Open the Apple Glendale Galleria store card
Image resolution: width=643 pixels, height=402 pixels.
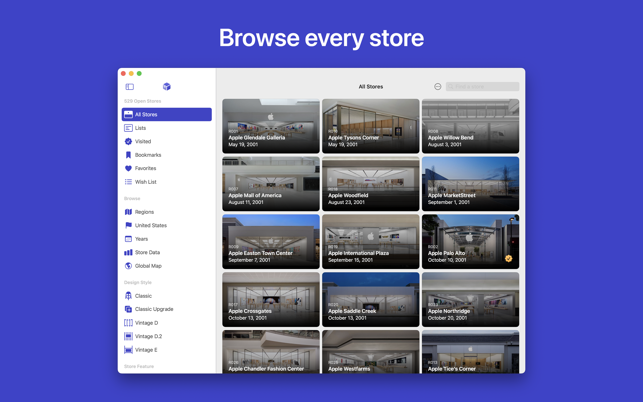pos(271,126)
